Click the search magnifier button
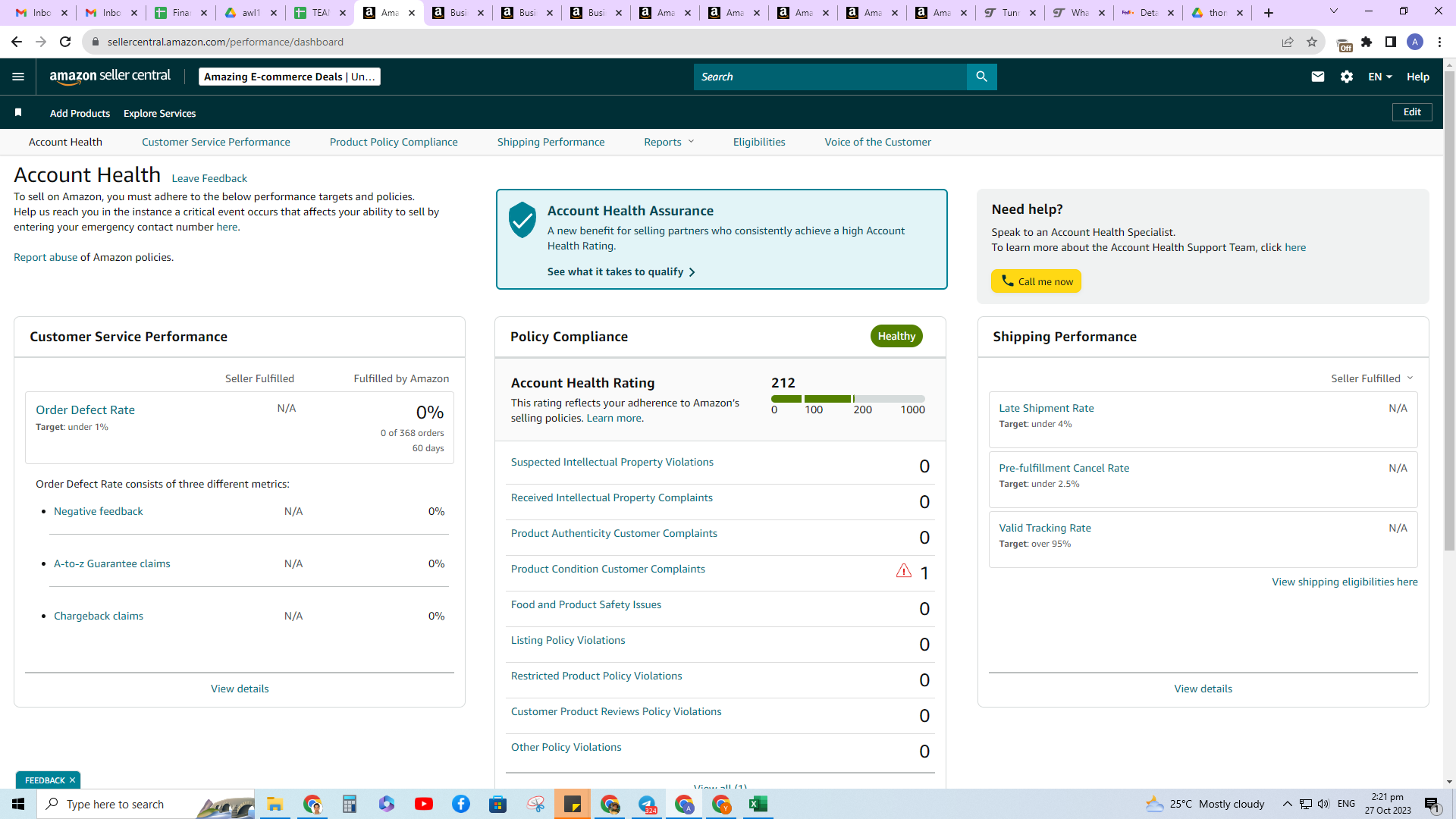 [981, 77]
